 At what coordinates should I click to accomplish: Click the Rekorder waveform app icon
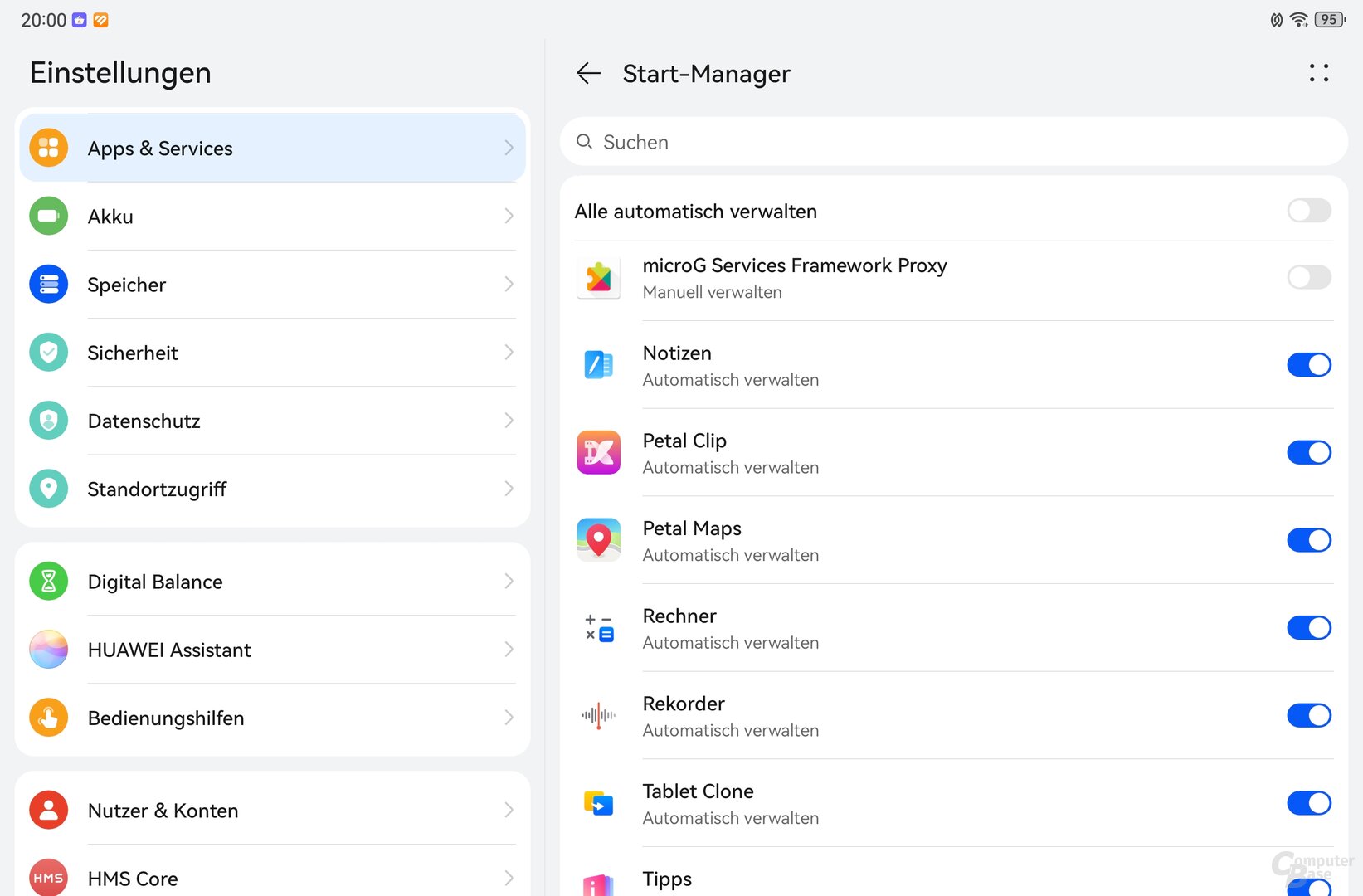coord(598,715)
